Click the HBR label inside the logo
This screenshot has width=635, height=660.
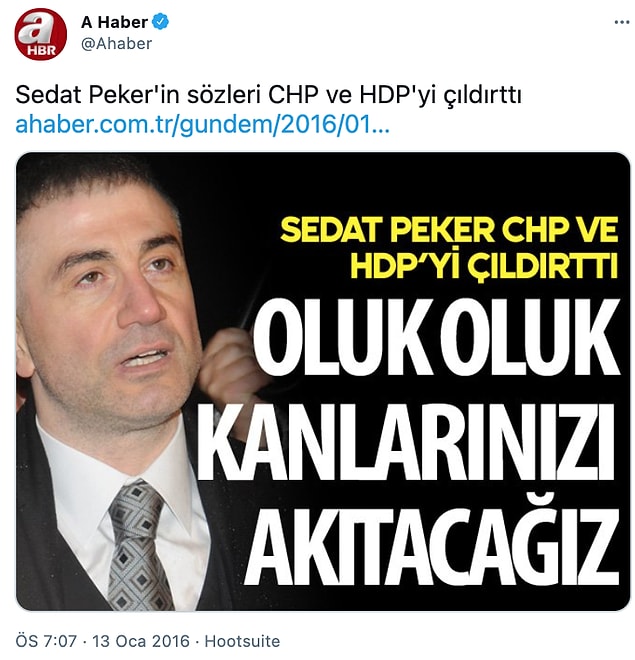42,51
